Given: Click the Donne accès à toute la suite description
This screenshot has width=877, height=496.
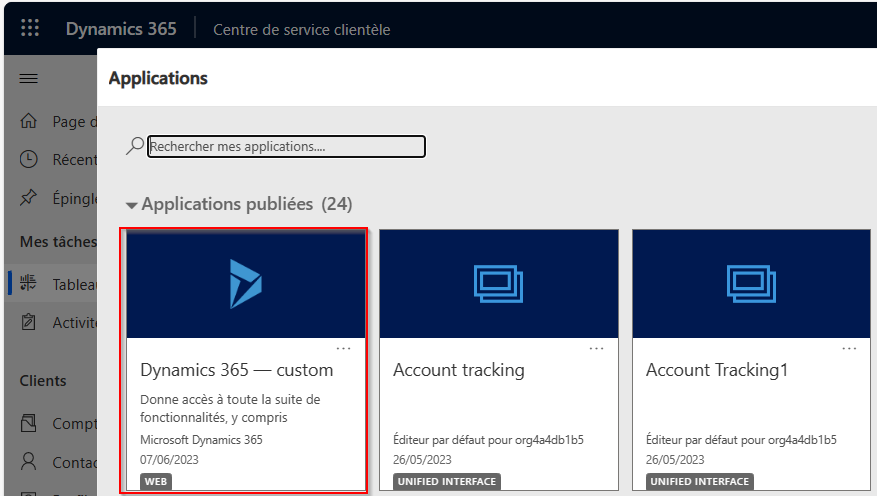Looking at the screenshot, I should [230, 408].
